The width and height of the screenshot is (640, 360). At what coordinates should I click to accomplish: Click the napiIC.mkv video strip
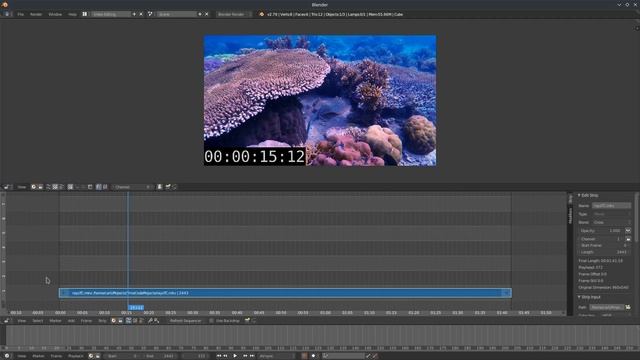point(285,293)
